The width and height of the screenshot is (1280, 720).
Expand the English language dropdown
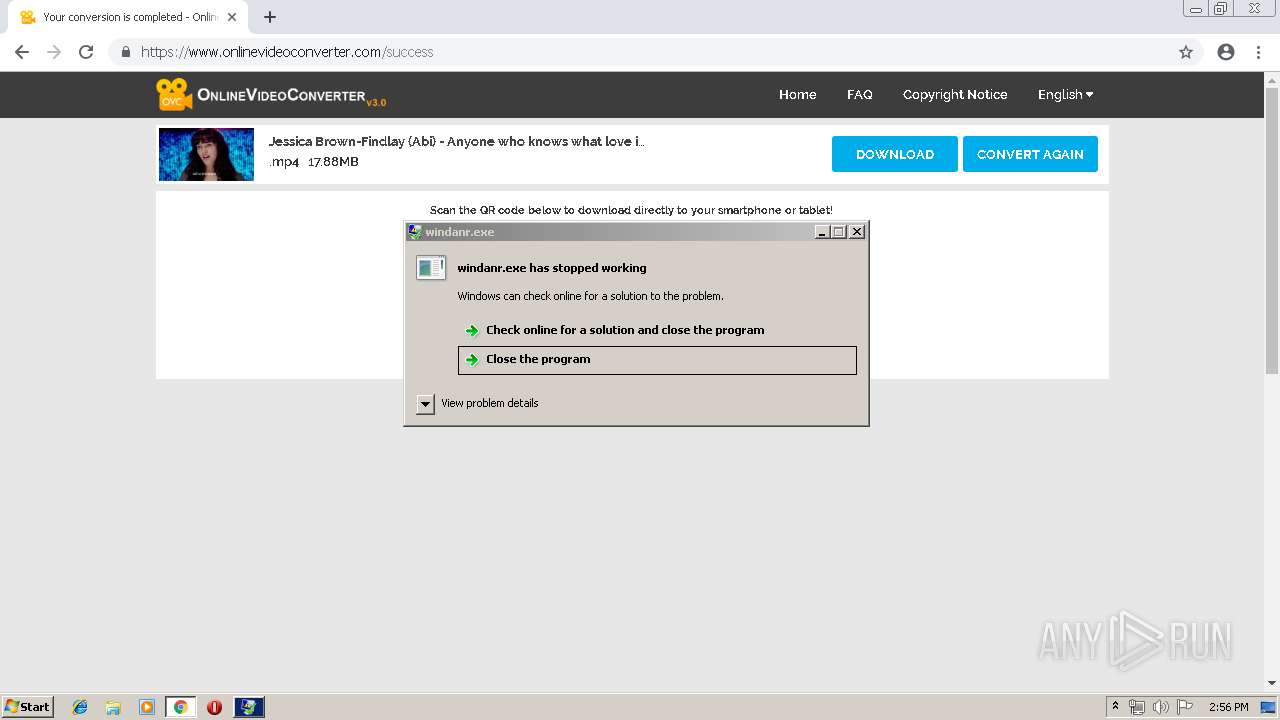point(1065,94)
